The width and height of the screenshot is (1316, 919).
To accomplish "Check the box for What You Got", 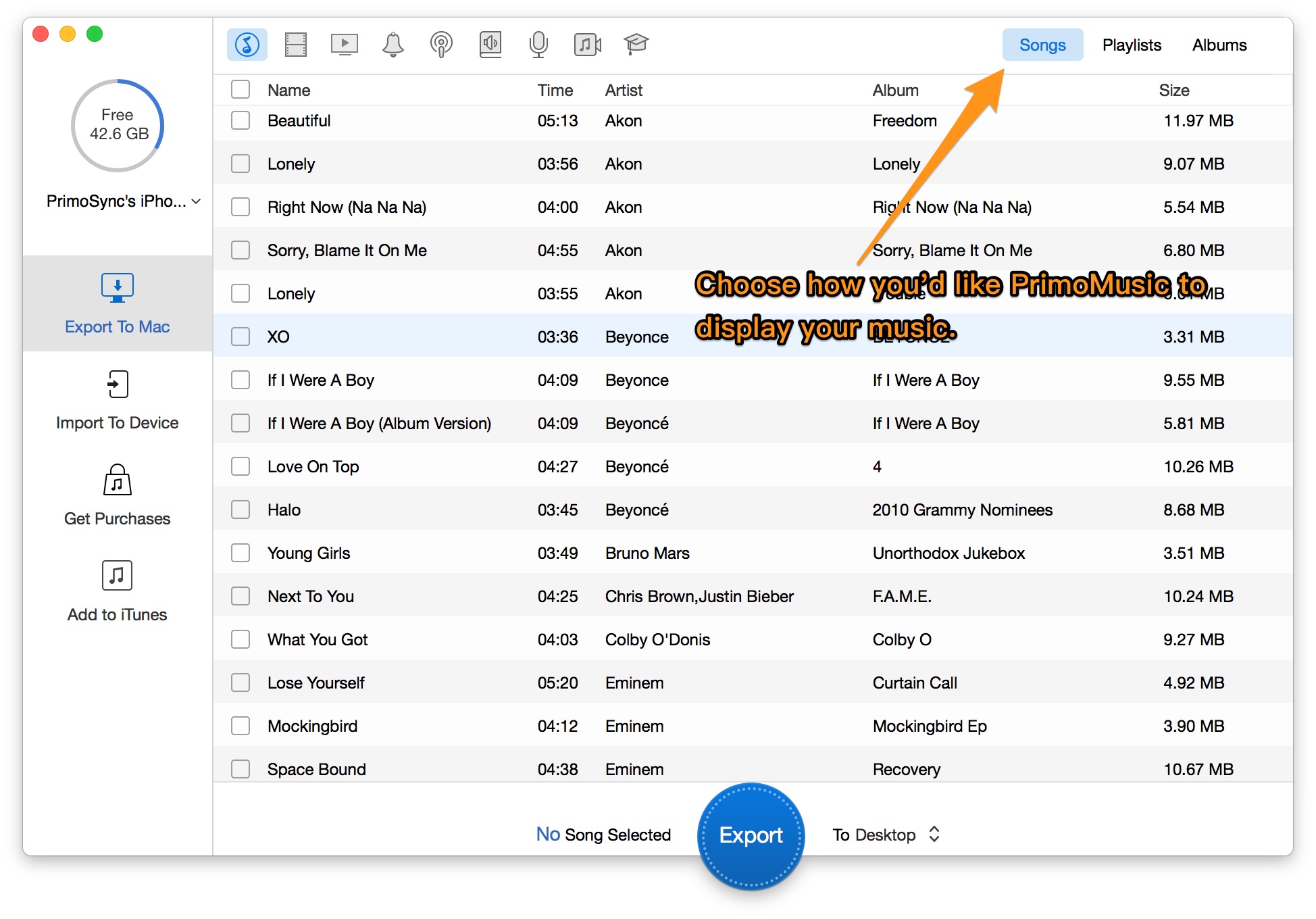I will 241,639.
